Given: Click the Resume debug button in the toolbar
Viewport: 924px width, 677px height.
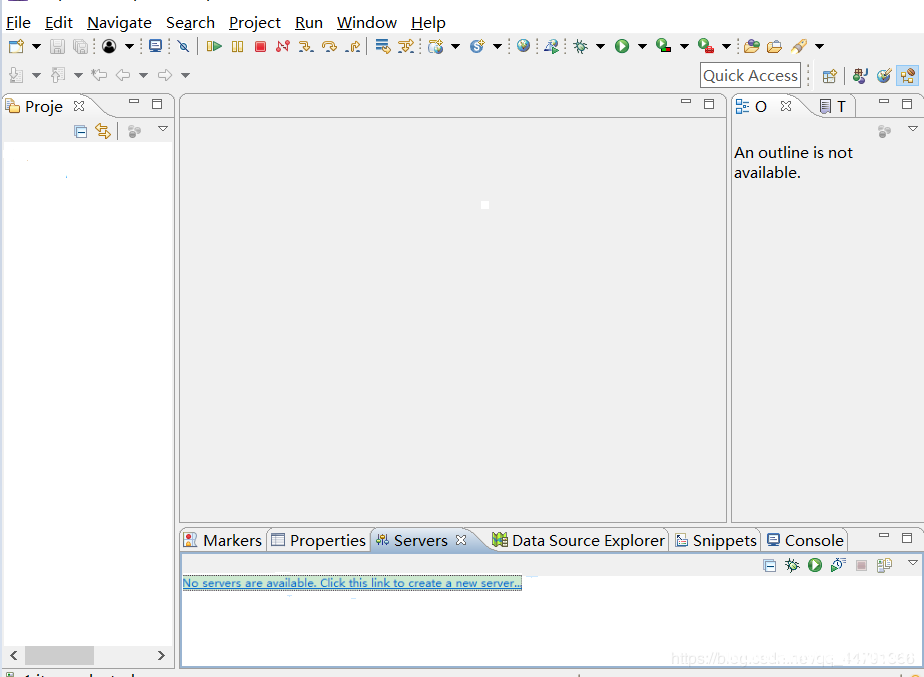Looking at the screenshot, I should [x=214, y=46].
